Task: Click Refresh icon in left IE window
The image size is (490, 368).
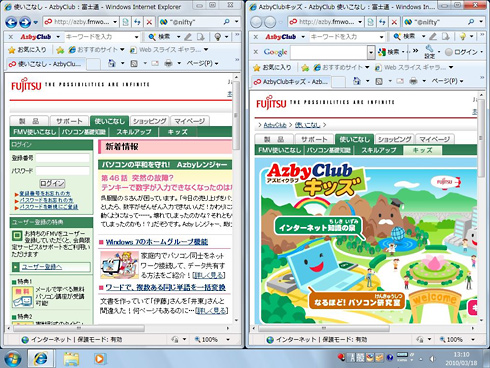Action: (x=137, y=22)
